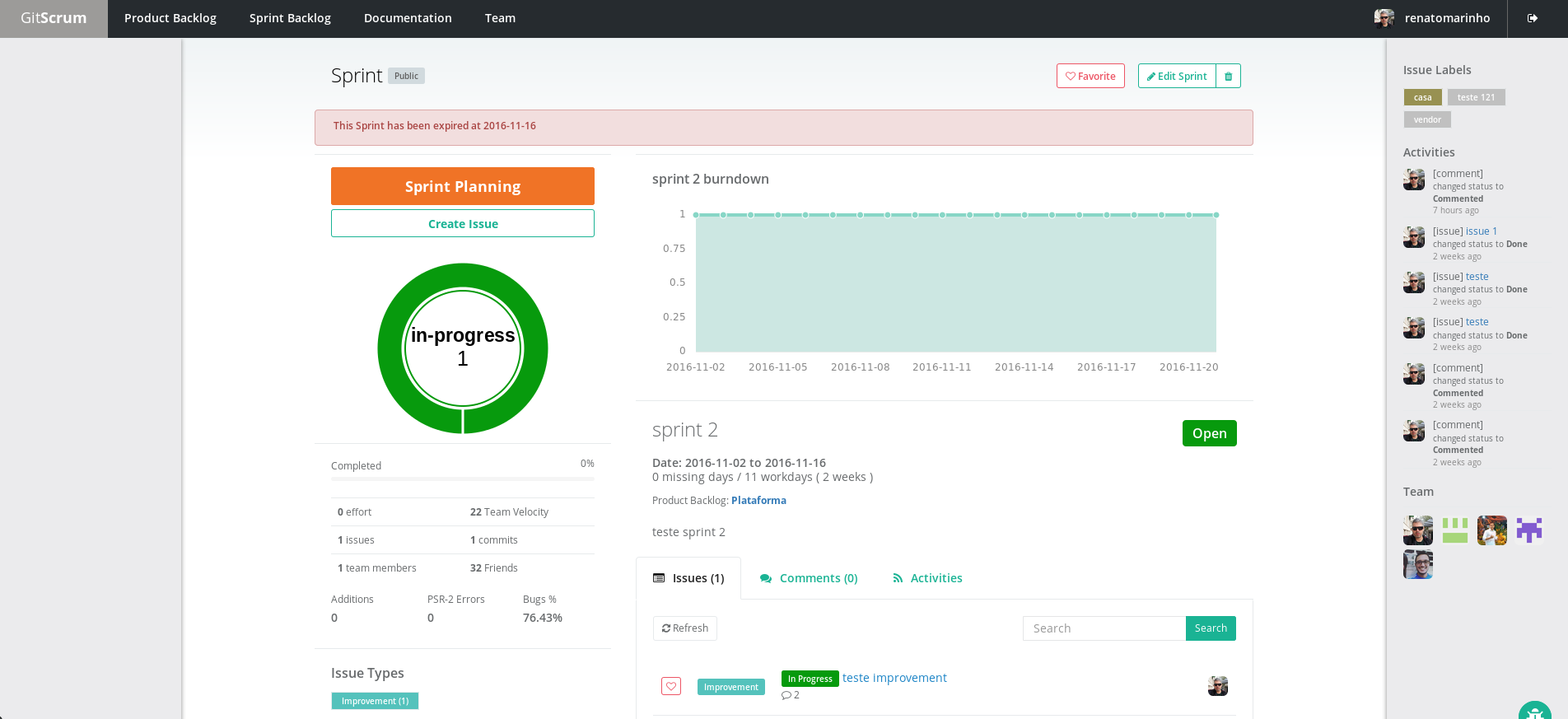Click green pixel team avatar
The image size is (1568, 719).
coord(1455,530)
